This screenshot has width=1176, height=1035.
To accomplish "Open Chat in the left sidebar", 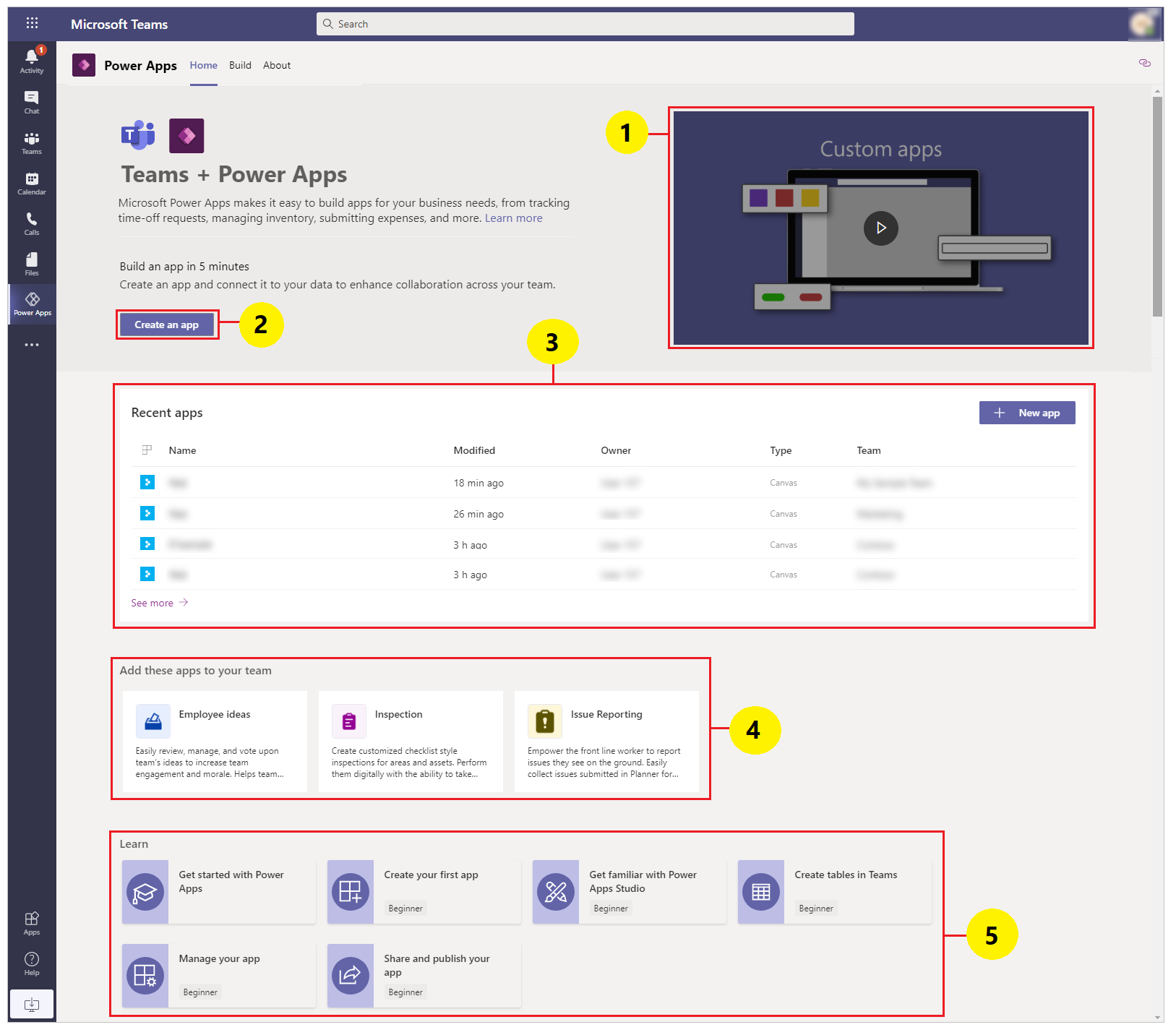I will [x=32, y=102].
